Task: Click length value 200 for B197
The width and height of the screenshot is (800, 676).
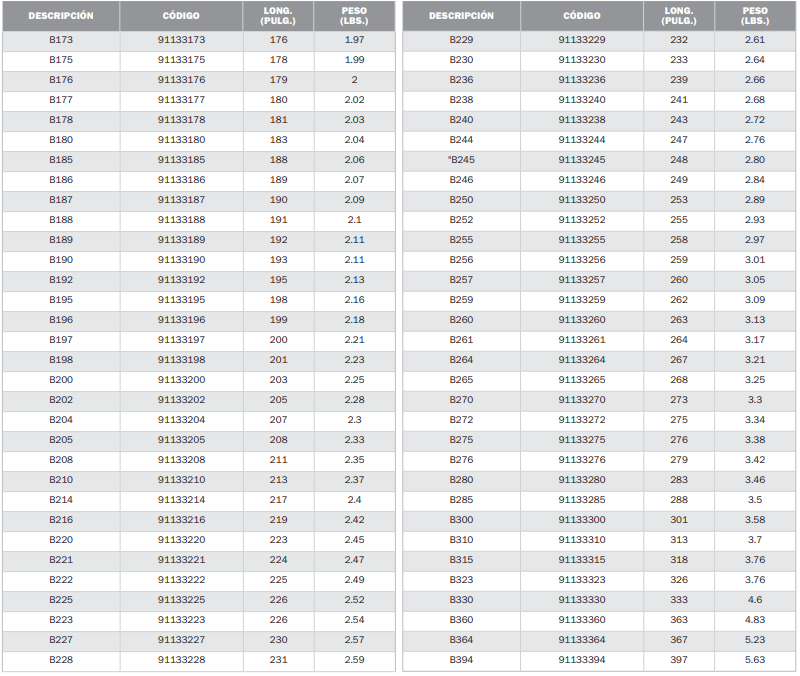Action: [x=279, y=340]
